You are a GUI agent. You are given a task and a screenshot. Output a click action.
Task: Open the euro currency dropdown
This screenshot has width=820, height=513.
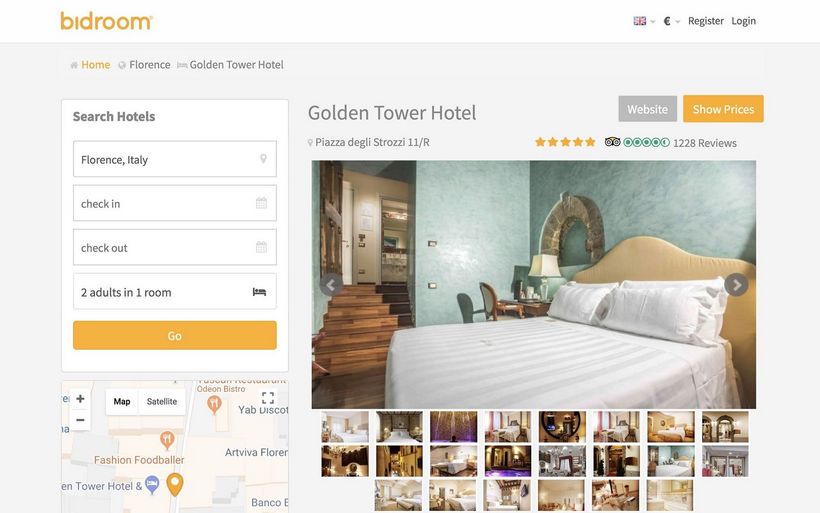[671, 21]
